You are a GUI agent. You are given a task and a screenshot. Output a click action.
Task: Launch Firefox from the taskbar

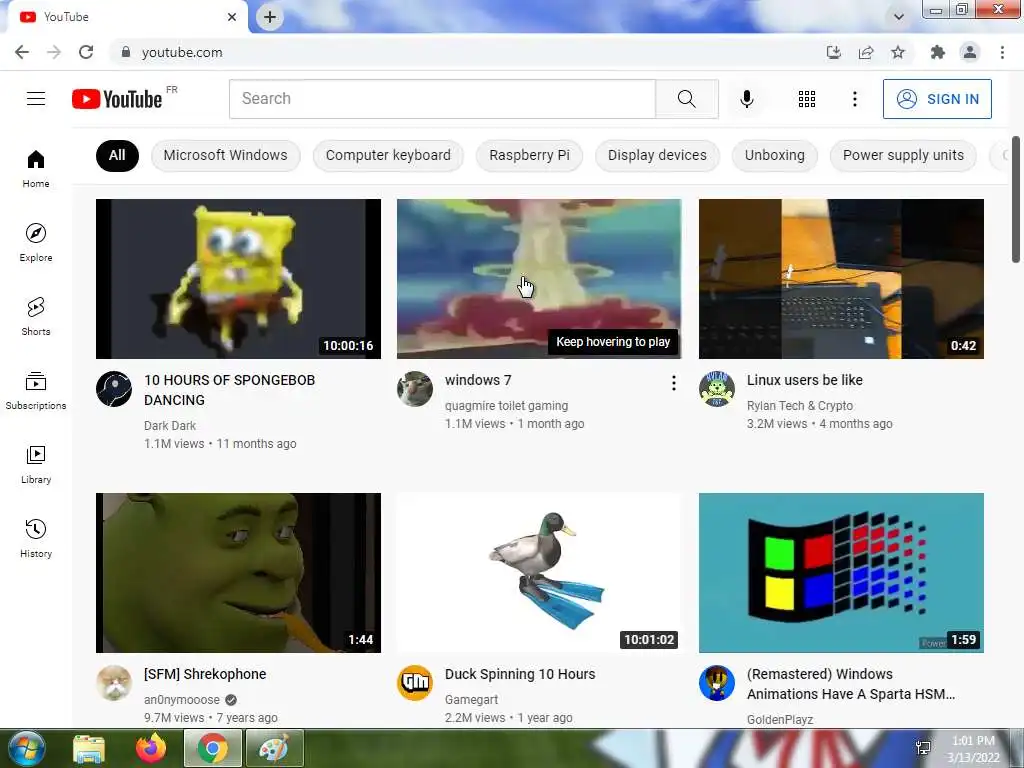click(151, 748)
